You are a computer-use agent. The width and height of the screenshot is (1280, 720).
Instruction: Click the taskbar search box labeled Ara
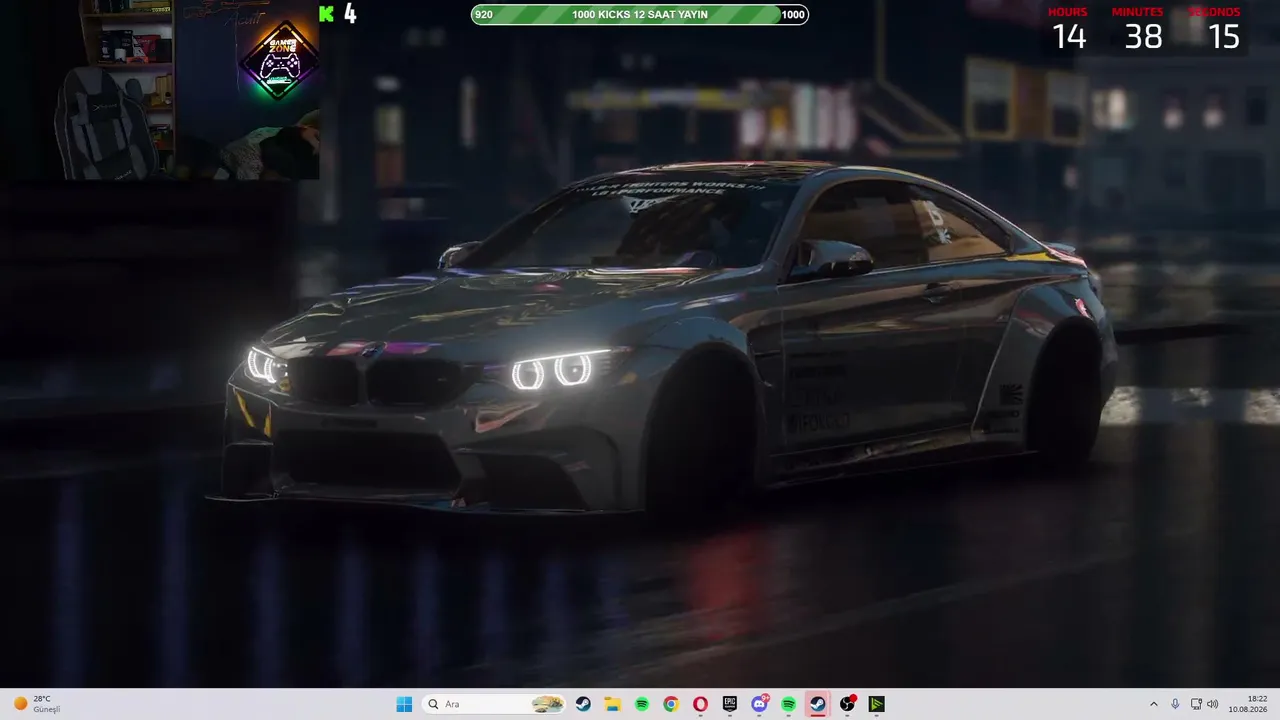496,704
